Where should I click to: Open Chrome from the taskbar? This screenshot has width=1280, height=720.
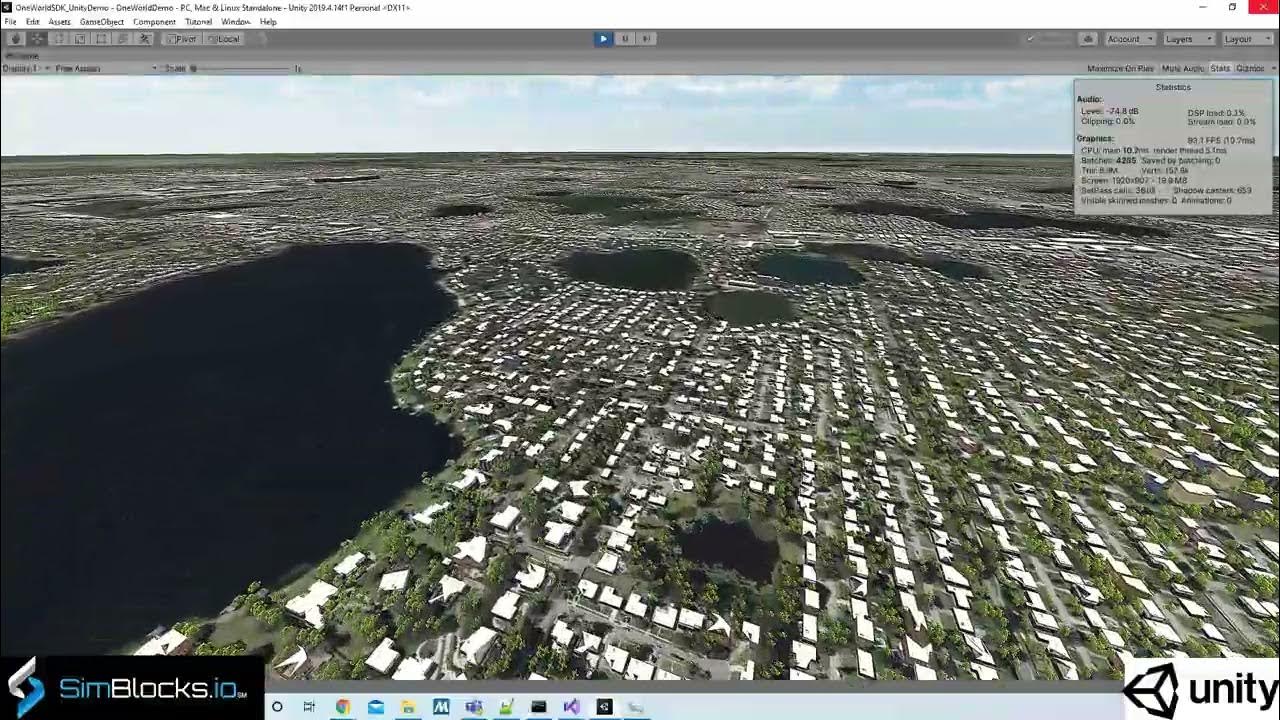(343, 707)
